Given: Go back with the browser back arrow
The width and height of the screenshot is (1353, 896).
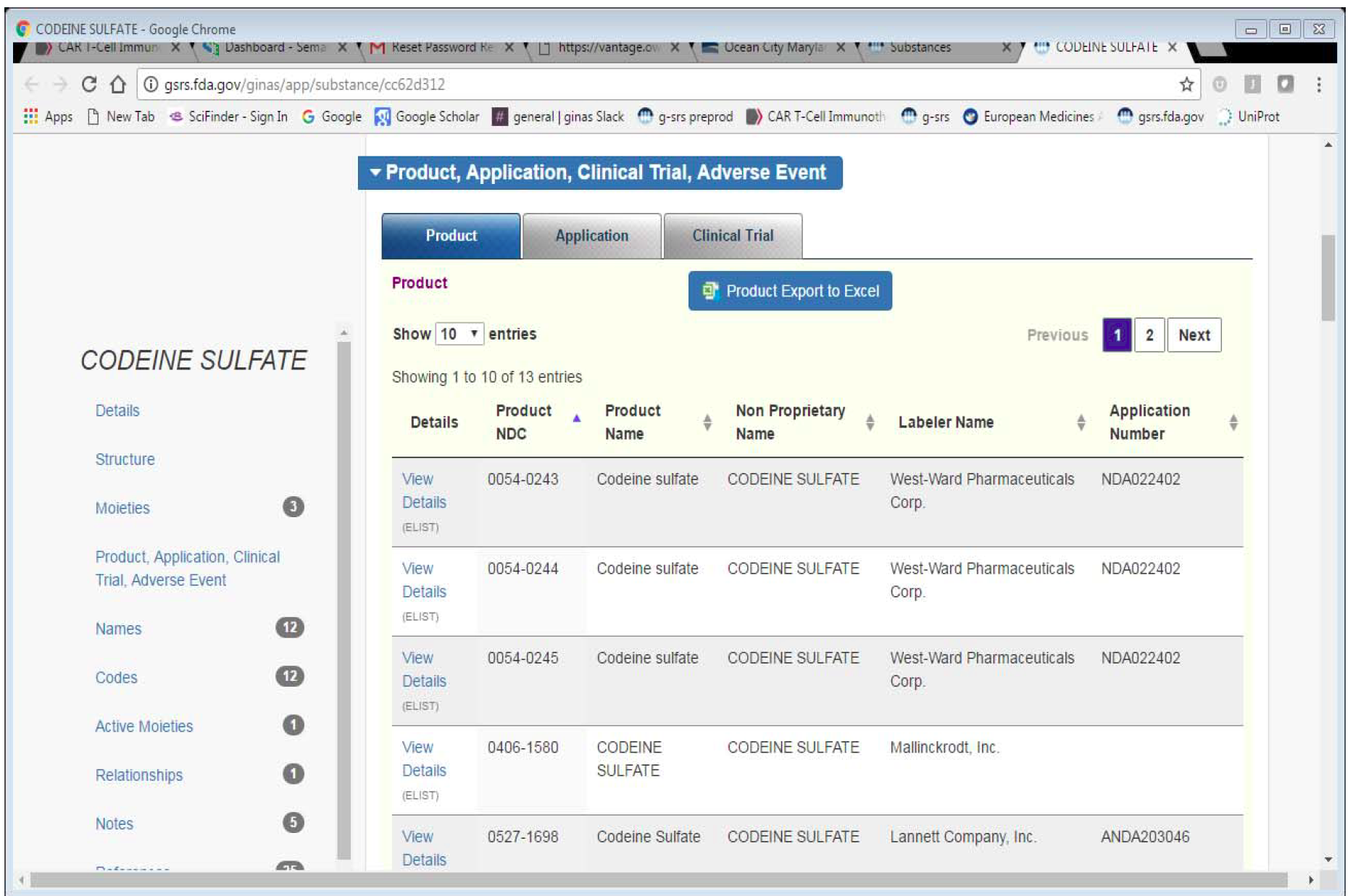Looking at the screenshot, I should click(x=31, y=85).
